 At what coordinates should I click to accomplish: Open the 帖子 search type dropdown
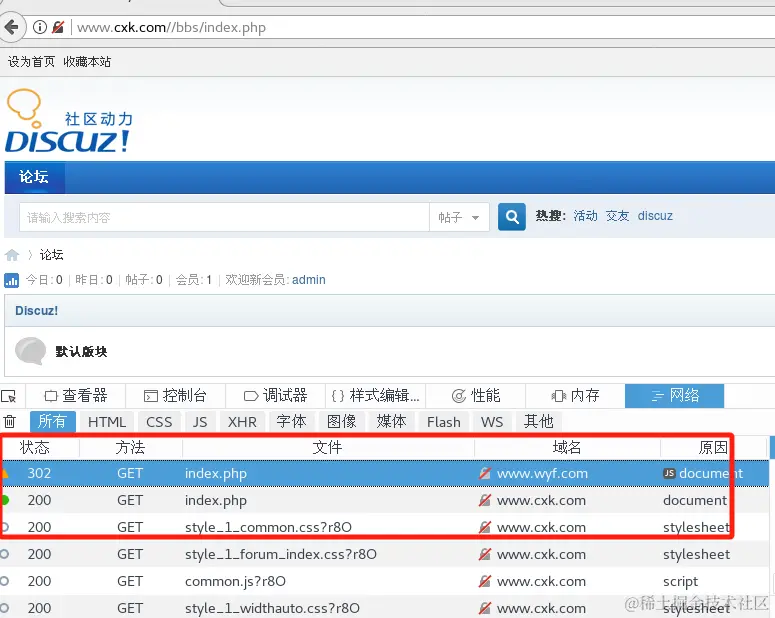(x=459, y=217)
